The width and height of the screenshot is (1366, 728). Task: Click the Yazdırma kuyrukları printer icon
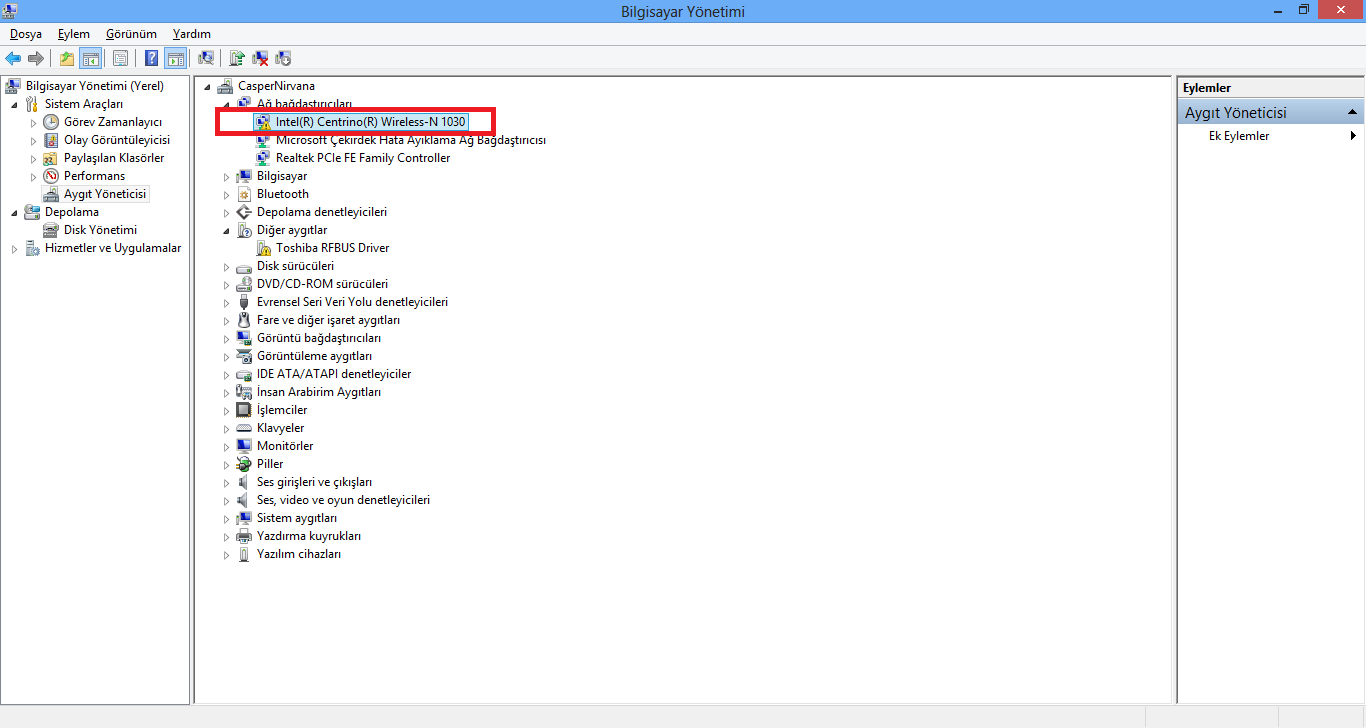click(x=244, y=536)
